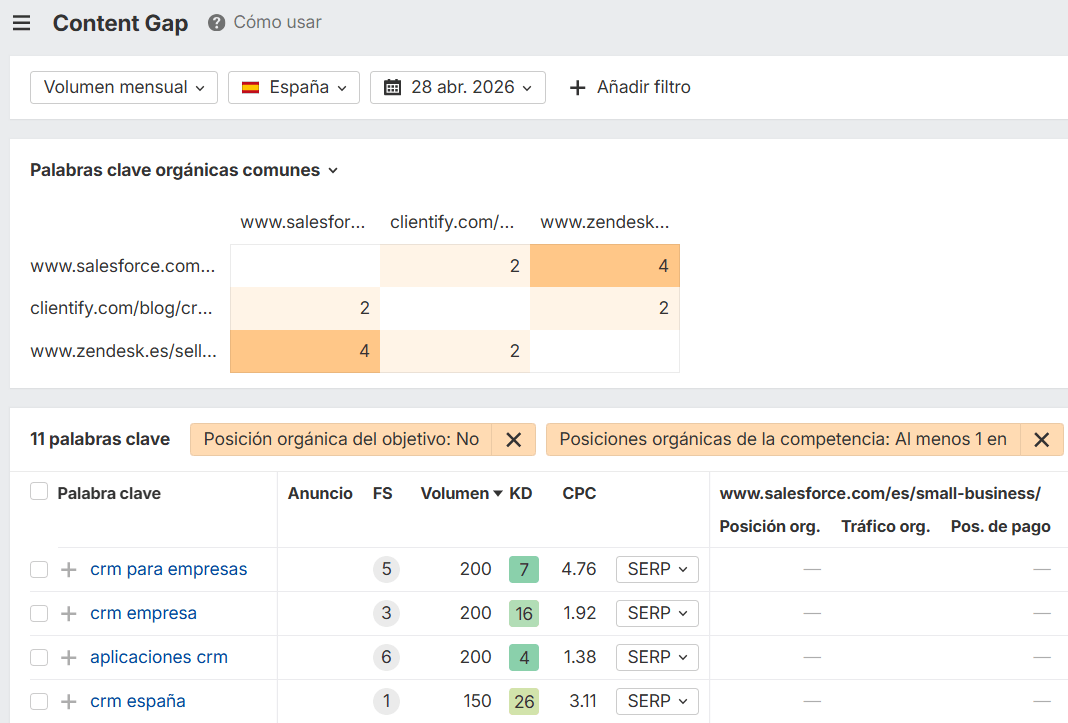1068x723 pixels.
Task: Open the Posición orgánica del objetivo filter
Action: pos(341,440)
